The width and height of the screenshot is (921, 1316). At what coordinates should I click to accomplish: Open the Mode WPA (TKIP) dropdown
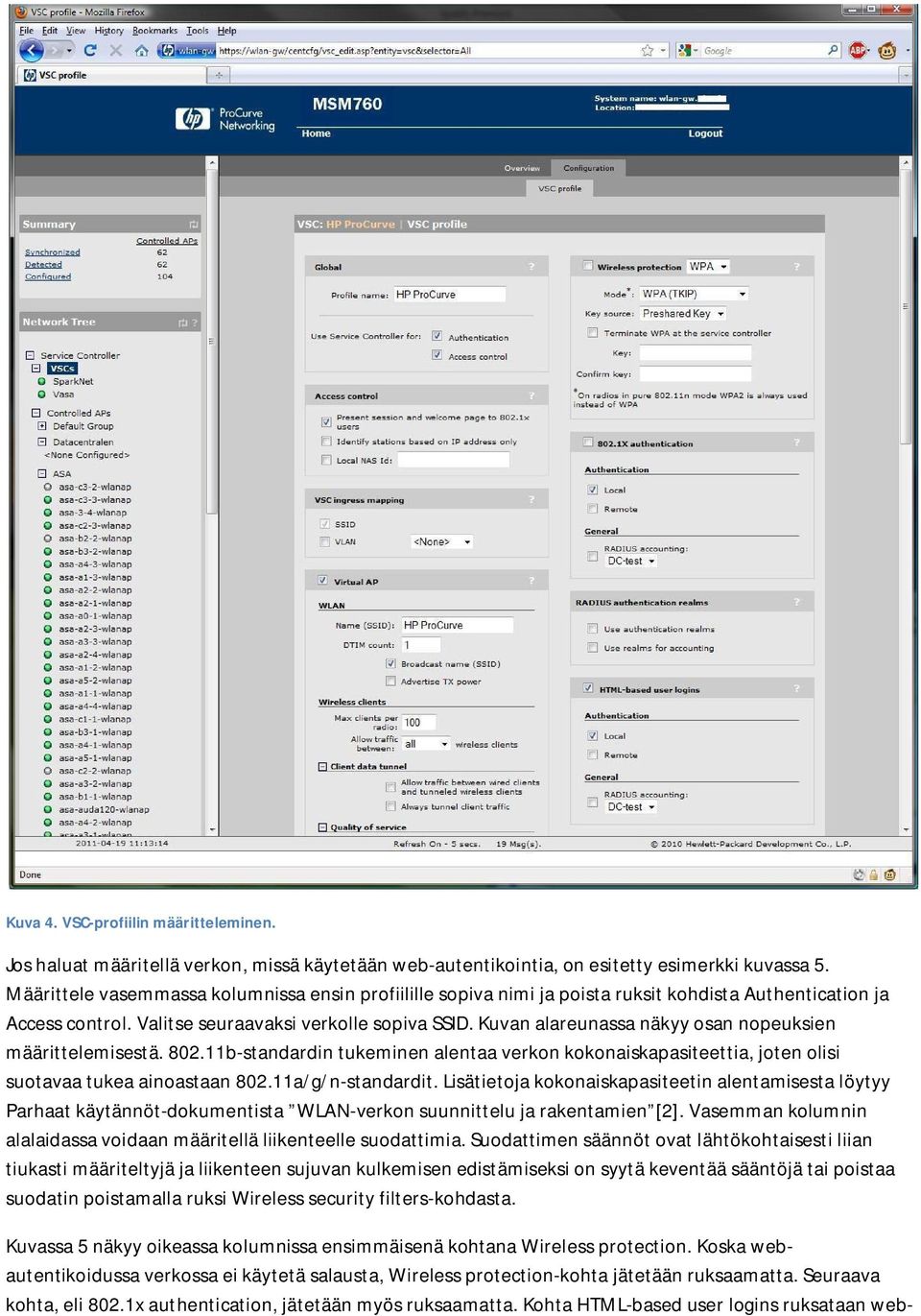coord(694,294)
